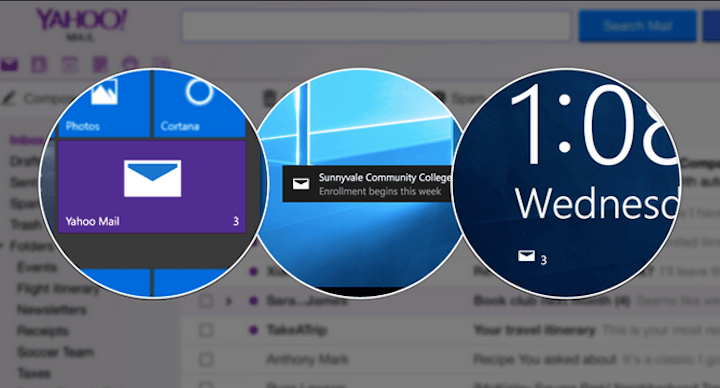Check the Sara...James message checkbox

tap(206, 301)
